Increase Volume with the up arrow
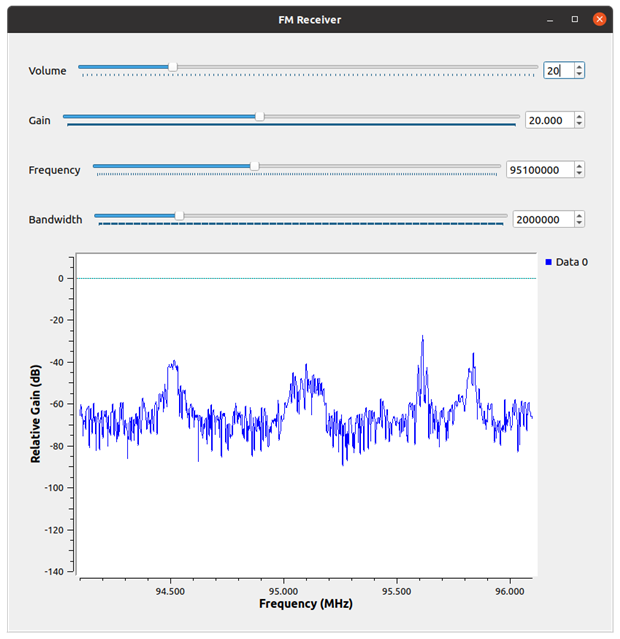 point(580,67)
